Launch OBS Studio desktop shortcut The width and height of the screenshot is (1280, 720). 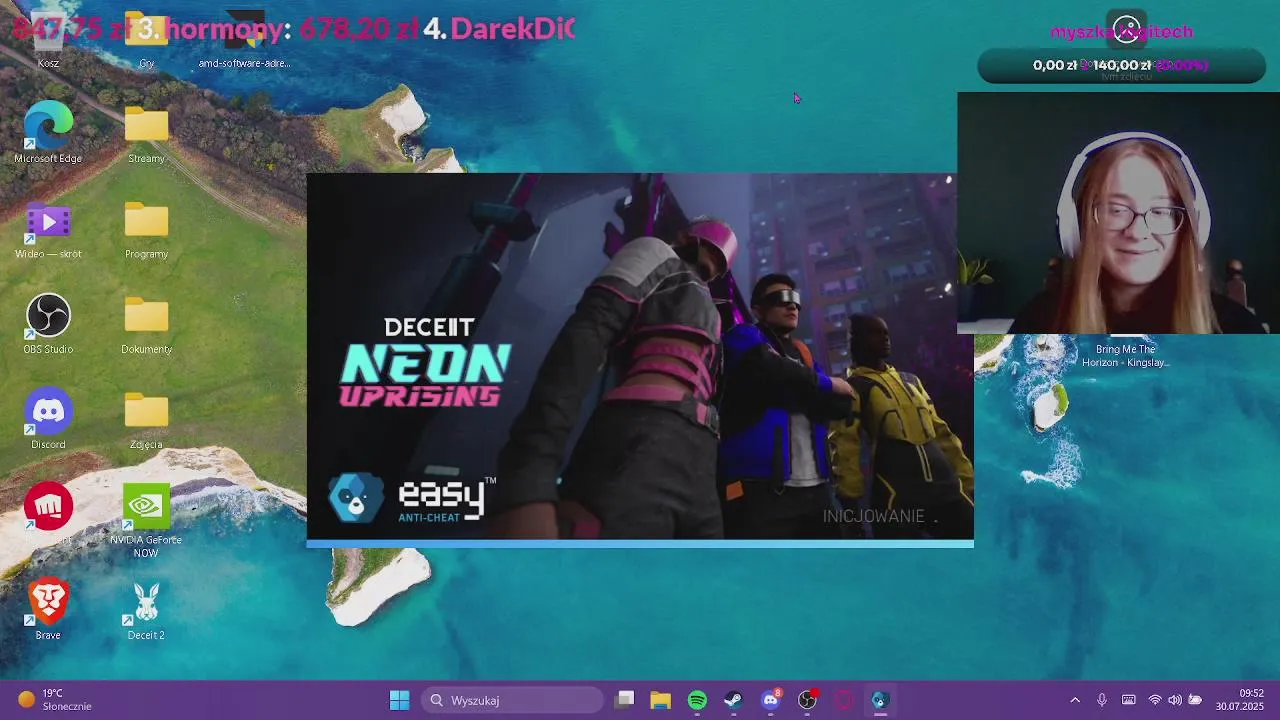48,323
